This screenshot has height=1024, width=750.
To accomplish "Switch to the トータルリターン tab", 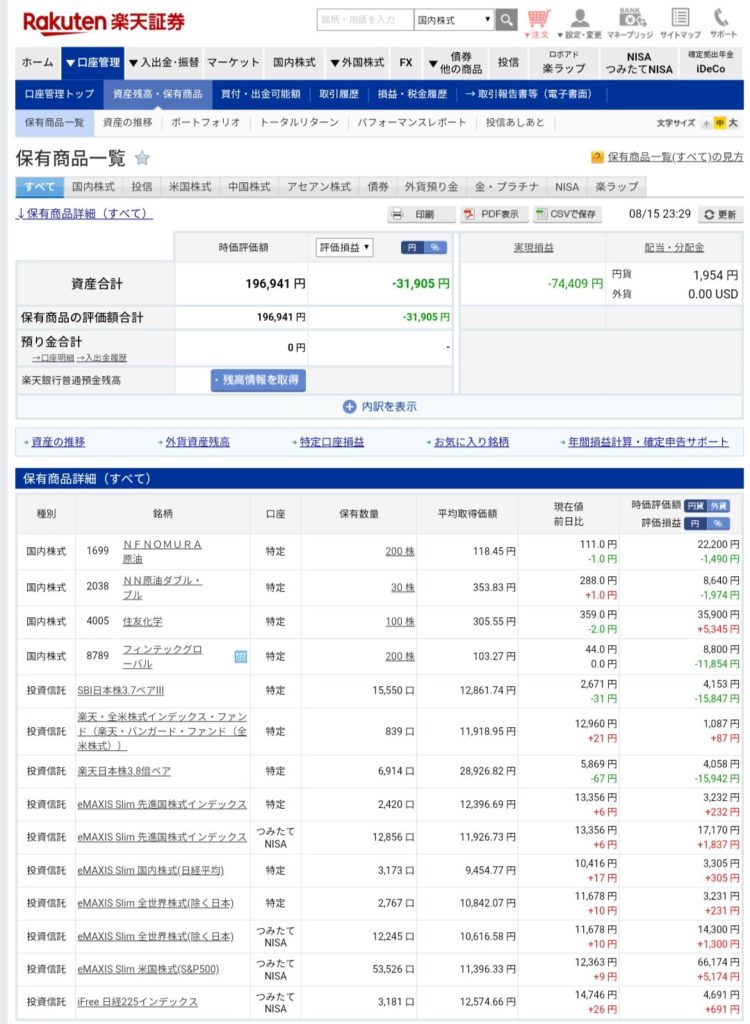I will (299, 122).
